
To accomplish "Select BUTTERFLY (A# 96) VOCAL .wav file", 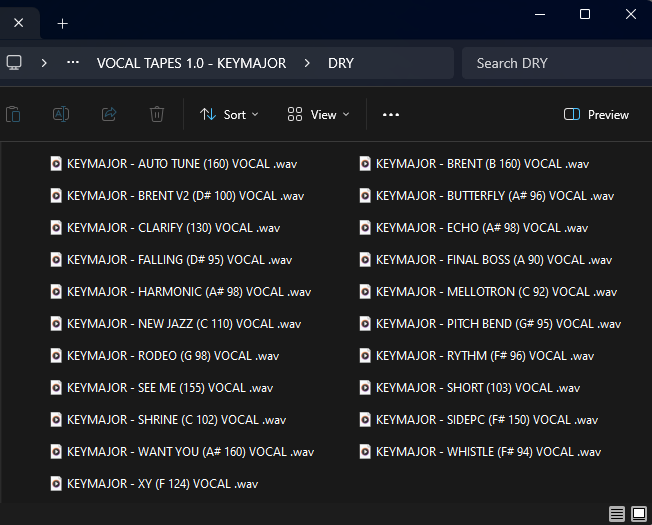I will 487,196.
